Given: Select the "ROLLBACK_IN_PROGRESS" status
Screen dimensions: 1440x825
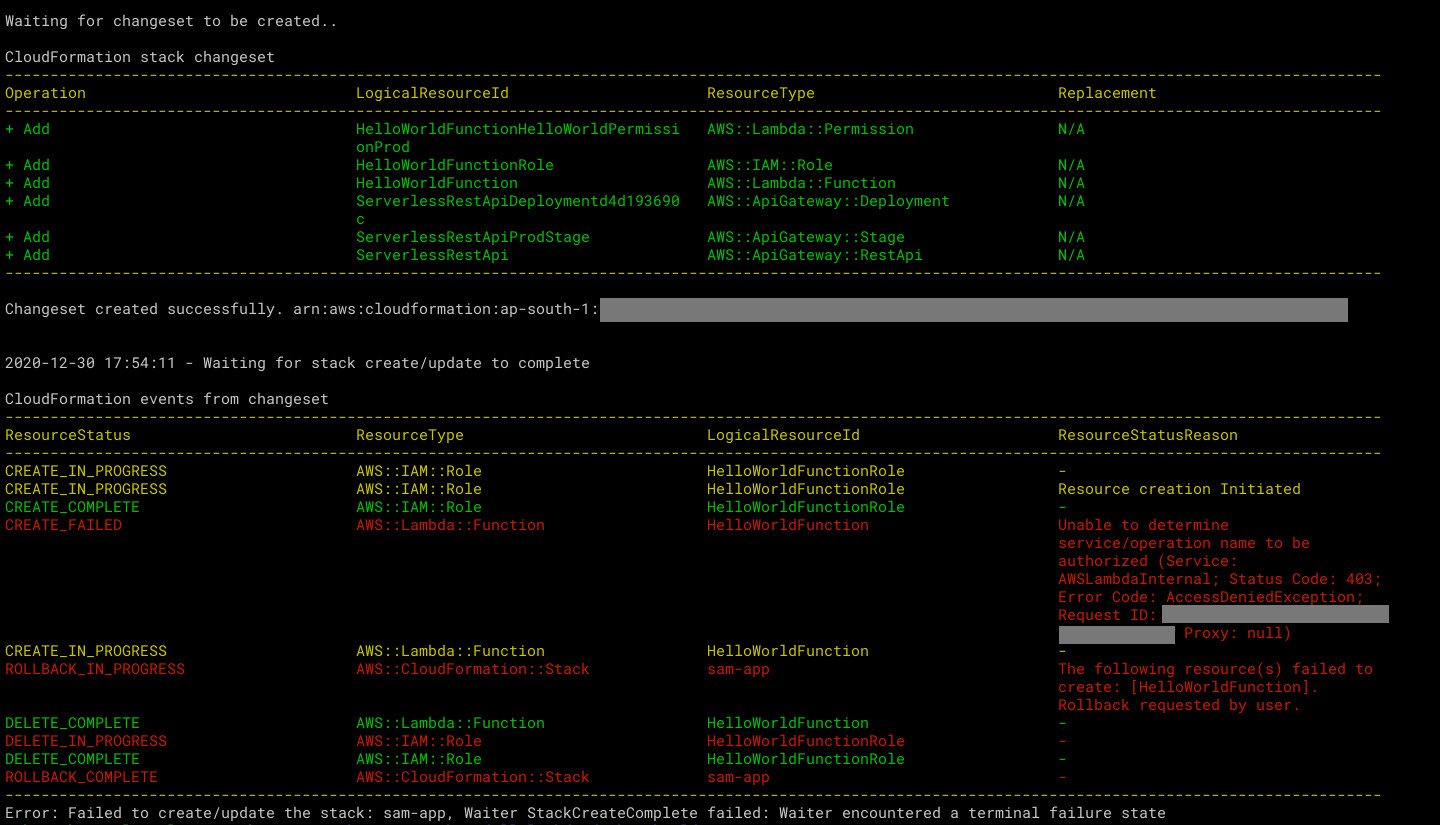Looking at the screenshot, I should 95,669.
